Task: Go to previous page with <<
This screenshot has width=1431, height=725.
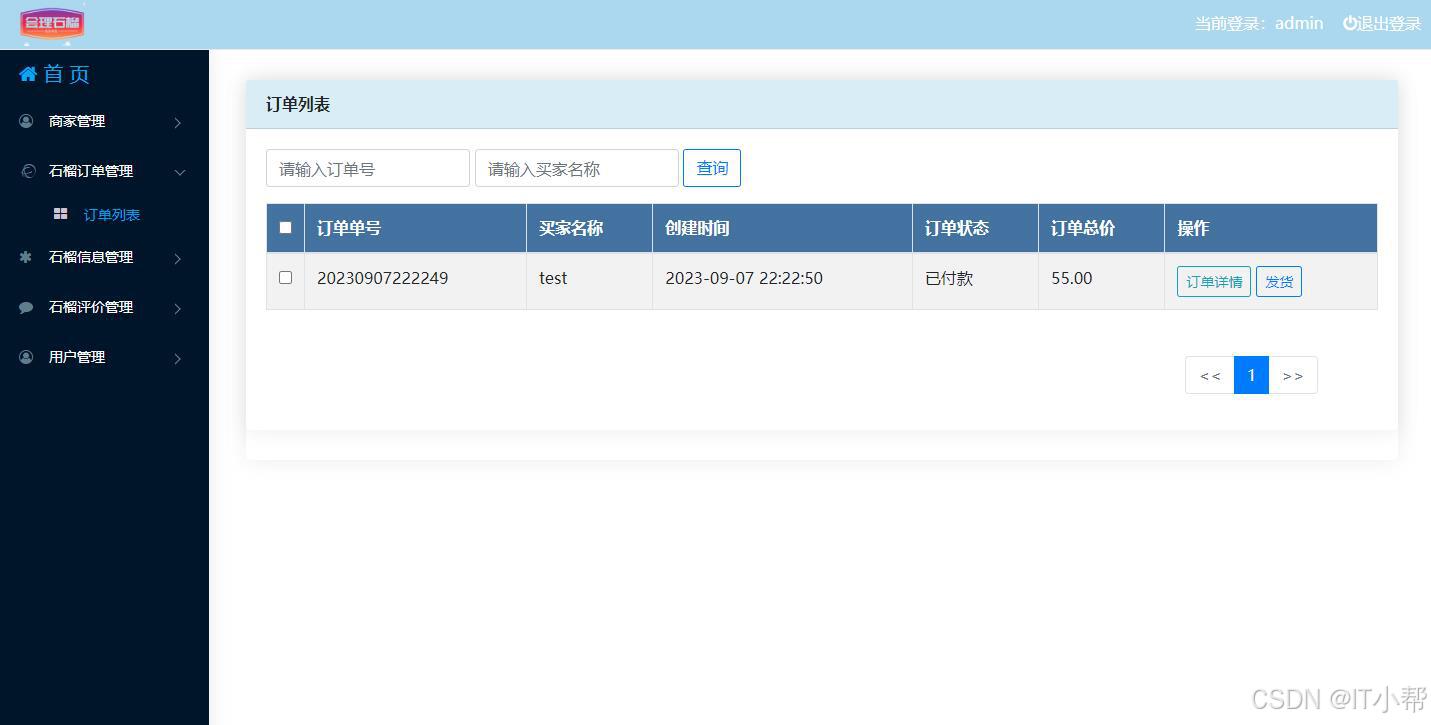Action: click(1210, 375)
